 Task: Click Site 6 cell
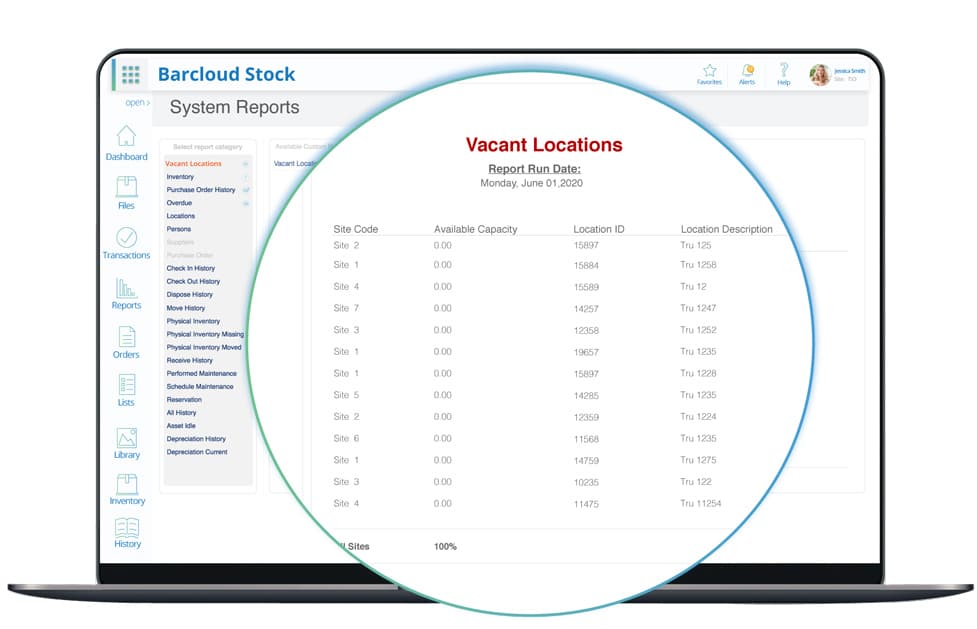click(x=346, y=438)
